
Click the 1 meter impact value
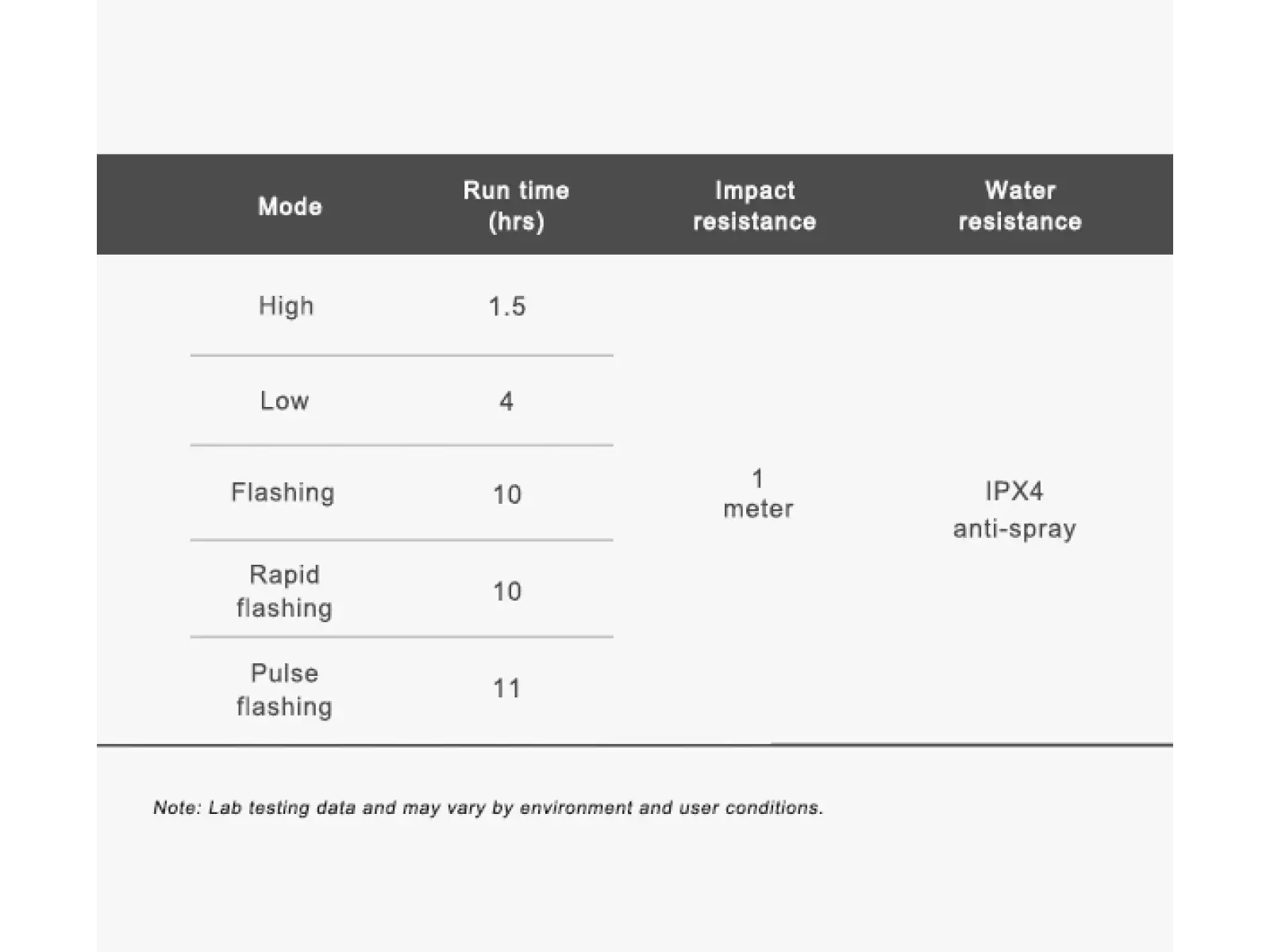pos(758,493)
